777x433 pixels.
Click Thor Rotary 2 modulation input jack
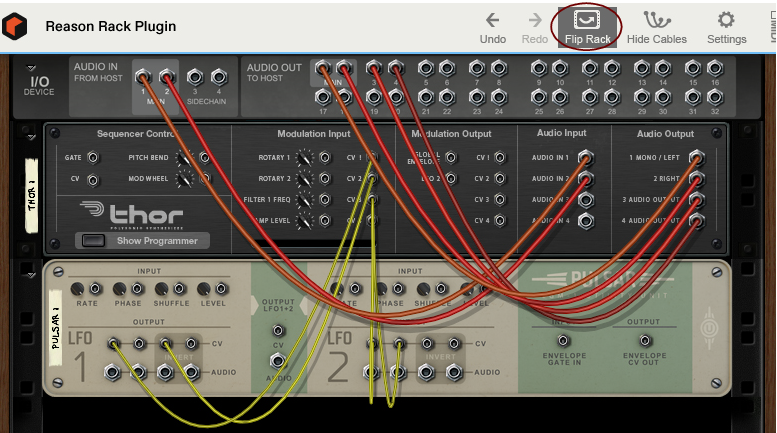[x=325, y=178]
